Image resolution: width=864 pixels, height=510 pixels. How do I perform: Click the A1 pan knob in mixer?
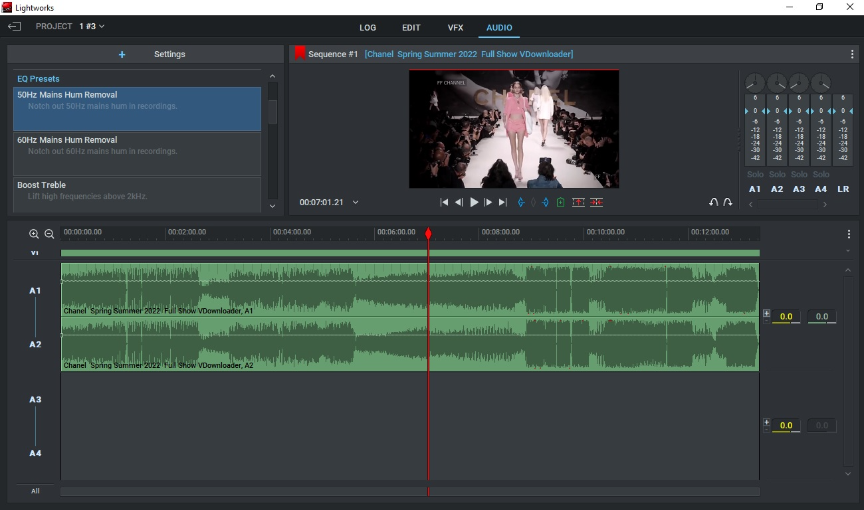coord(755,83)
